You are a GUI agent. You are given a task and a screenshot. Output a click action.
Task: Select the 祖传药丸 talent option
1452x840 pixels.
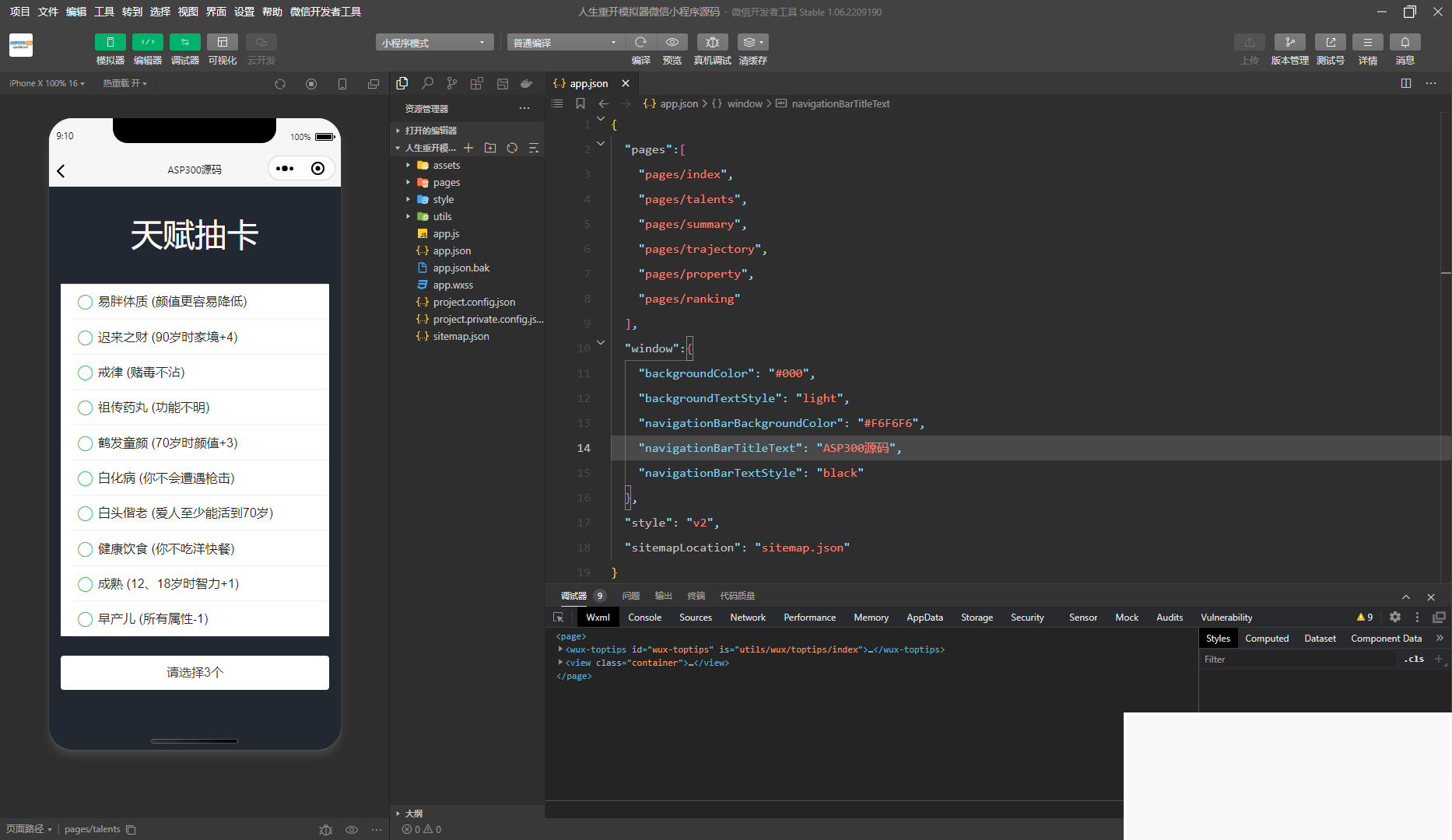pos(86,408)
